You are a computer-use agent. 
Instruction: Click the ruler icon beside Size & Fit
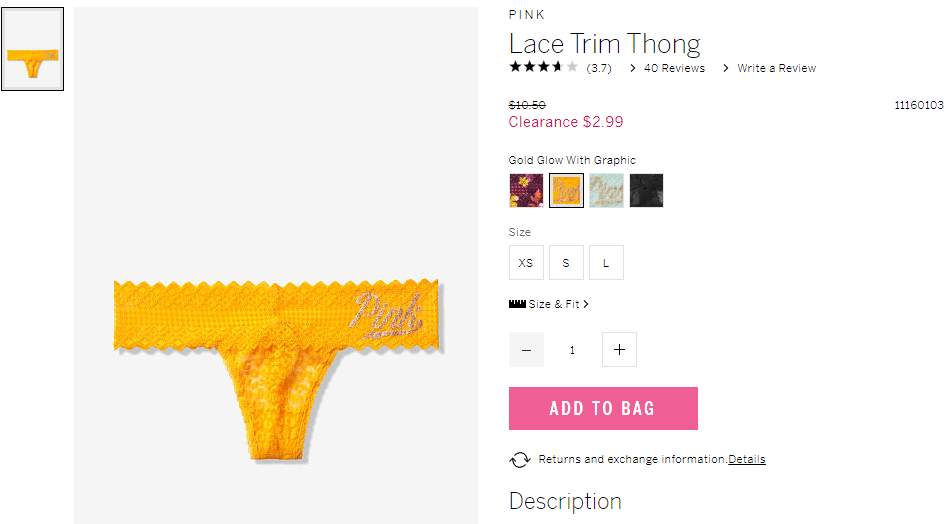517,304
